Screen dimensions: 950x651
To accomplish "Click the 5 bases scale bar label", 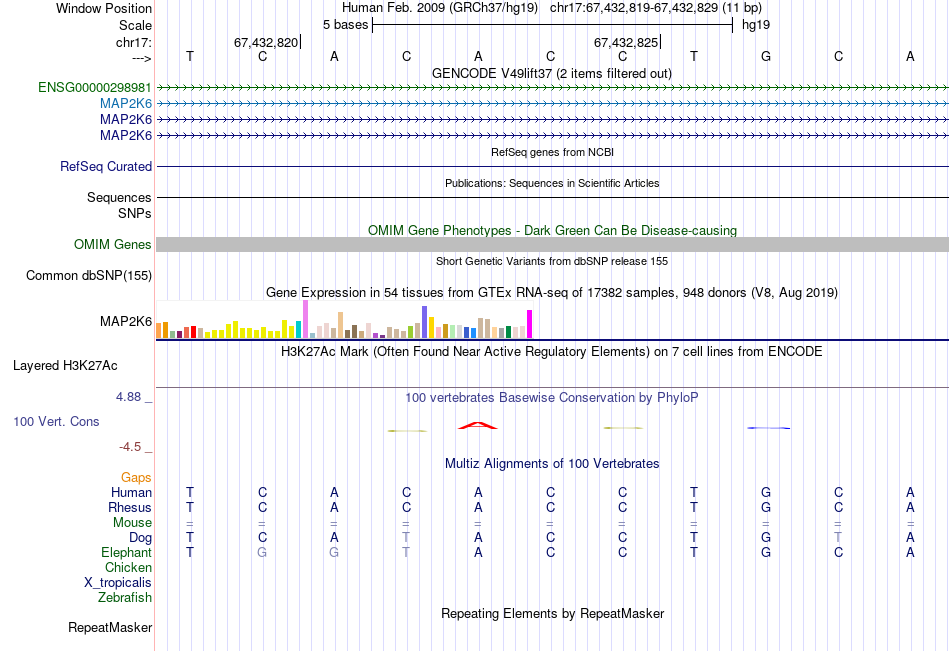I will 345,25.
